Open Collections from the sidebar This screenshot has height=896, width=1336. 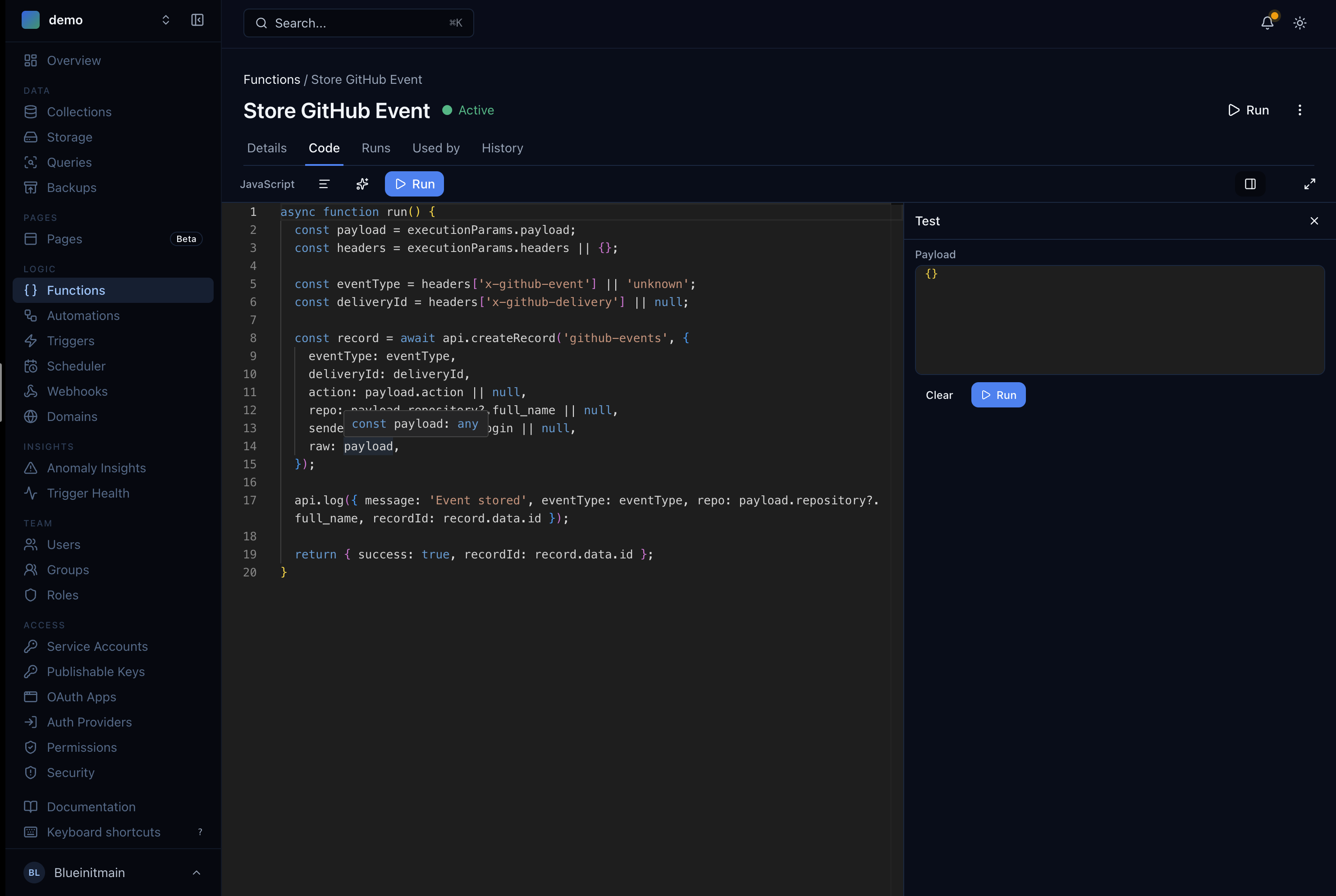[79, 112]
